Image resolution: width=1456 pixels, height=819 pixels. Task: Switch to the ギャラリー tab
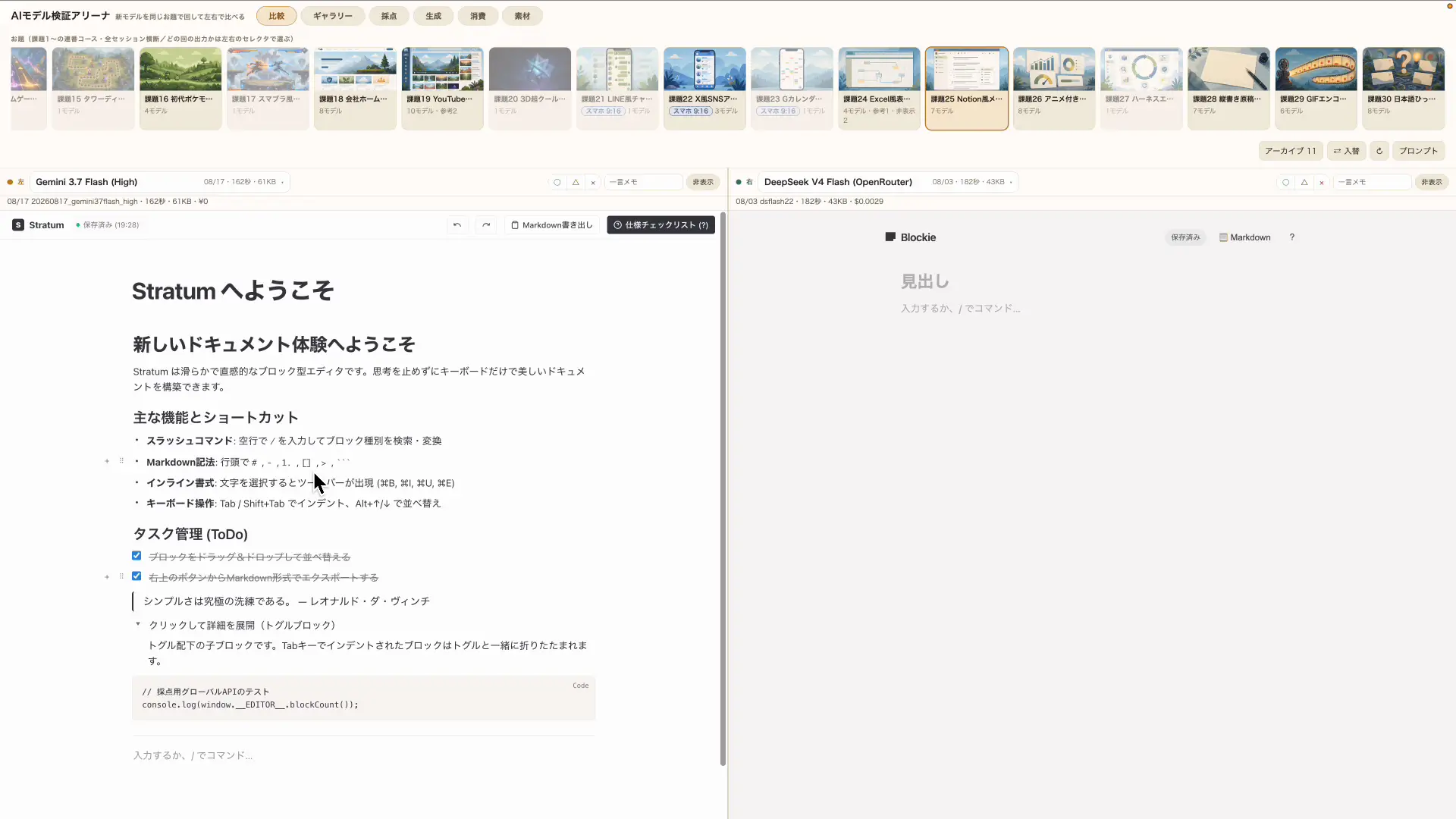click(333, 16)
